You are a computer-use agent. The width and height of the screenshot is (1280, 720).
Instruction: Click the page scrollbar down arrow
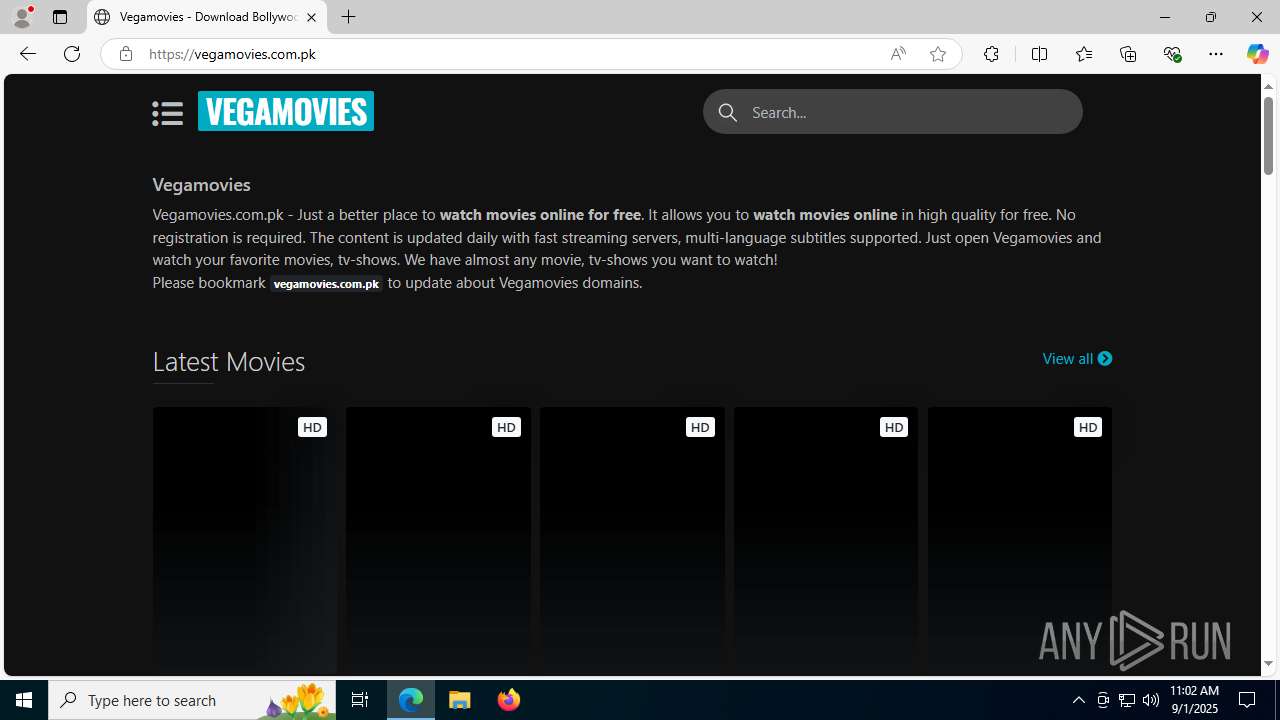1268,663
